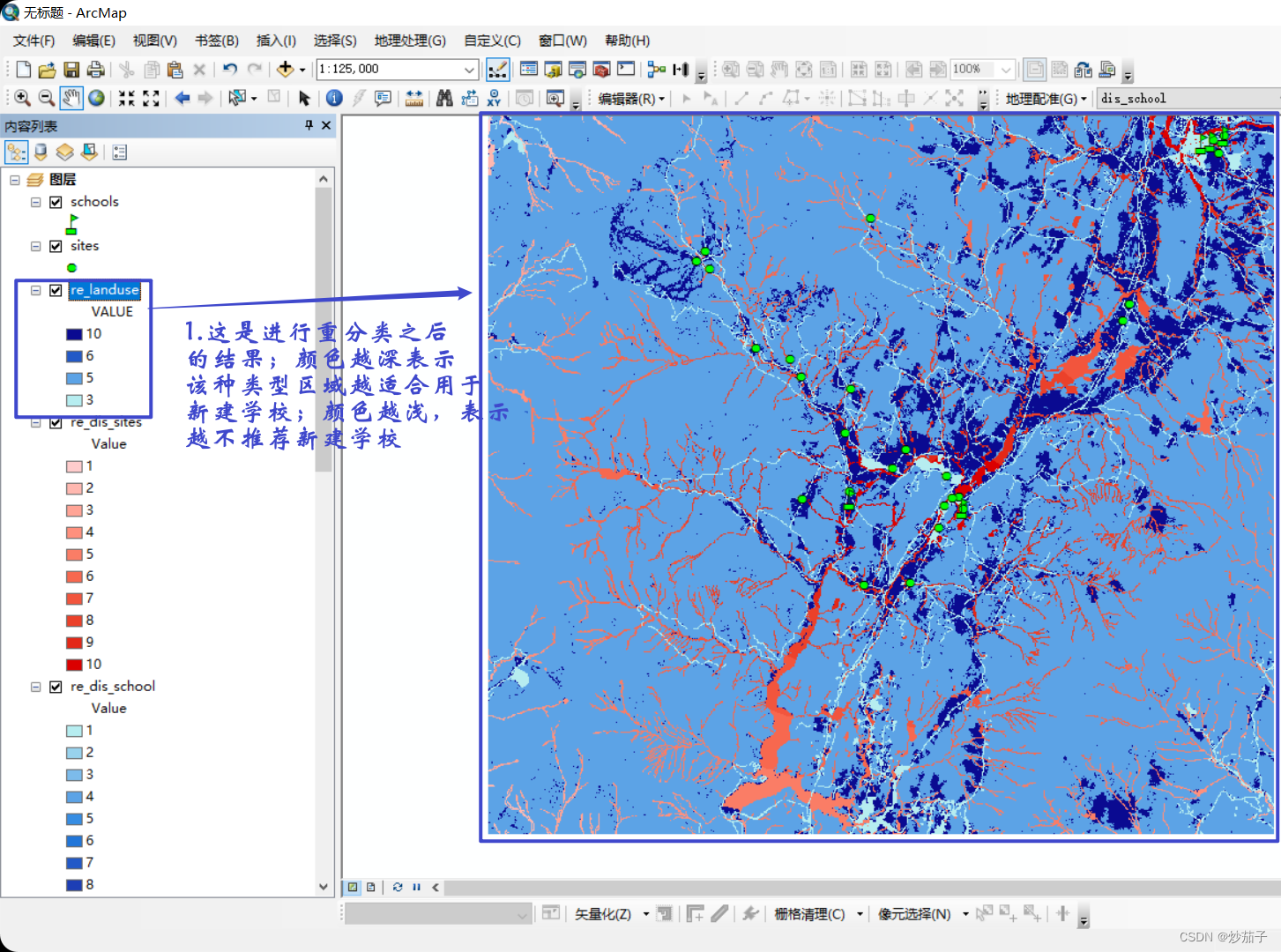Viewport: 1281px width, 952px height.
Task: Refresh the map display
Action: (398, 887)
